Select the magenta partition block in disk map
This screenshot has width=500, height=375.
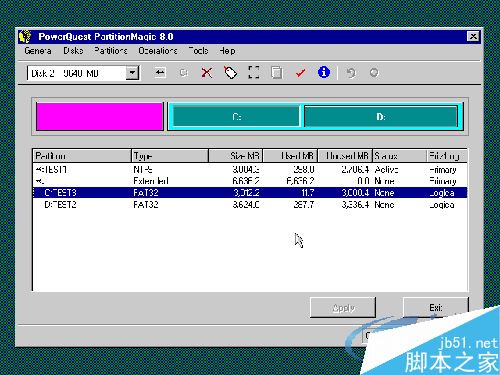100,116
